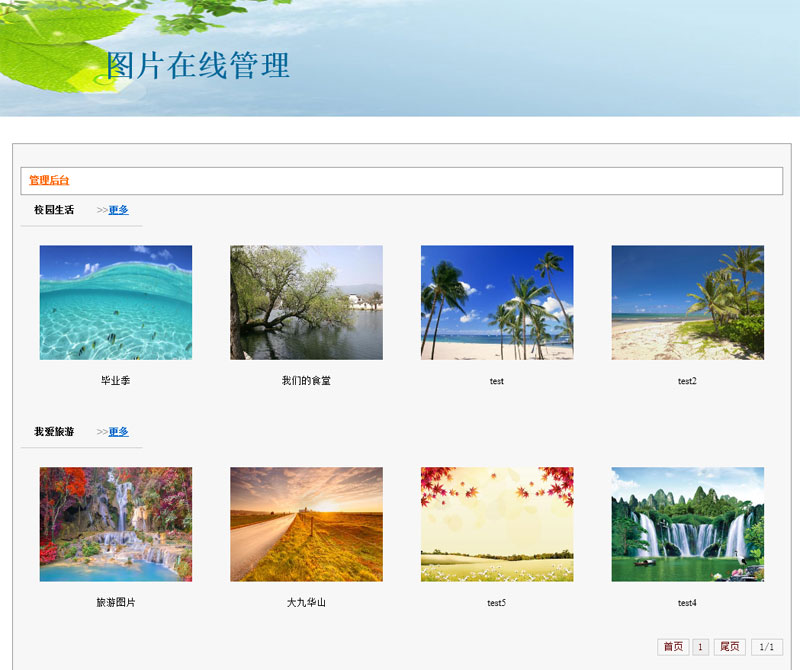The height and width of the screenshot is (670, 800).
Task: Click 更多 link beside 校园生活
Action: [118, 210]
